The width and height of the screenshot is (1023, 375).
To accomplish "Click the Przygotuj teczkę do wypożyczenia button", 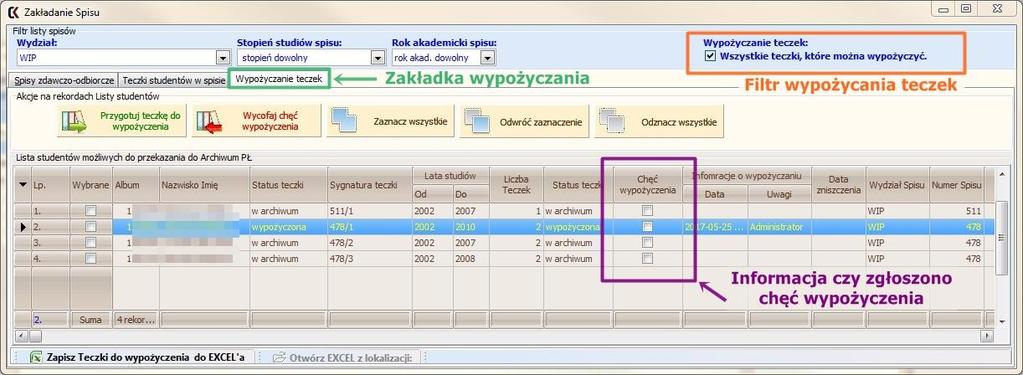I will (122, 121).
